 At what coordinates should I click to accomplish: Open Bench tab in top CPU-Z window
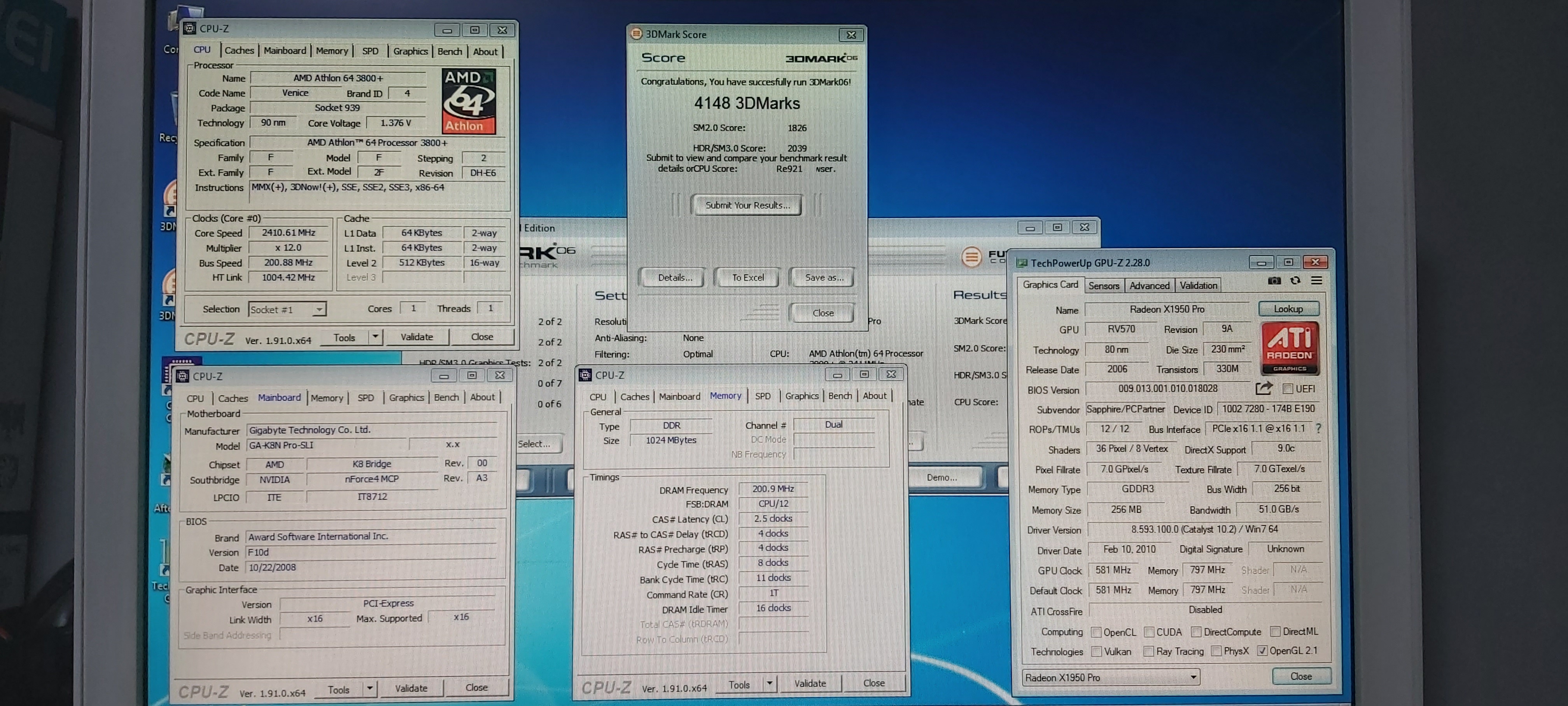point(450,51)
